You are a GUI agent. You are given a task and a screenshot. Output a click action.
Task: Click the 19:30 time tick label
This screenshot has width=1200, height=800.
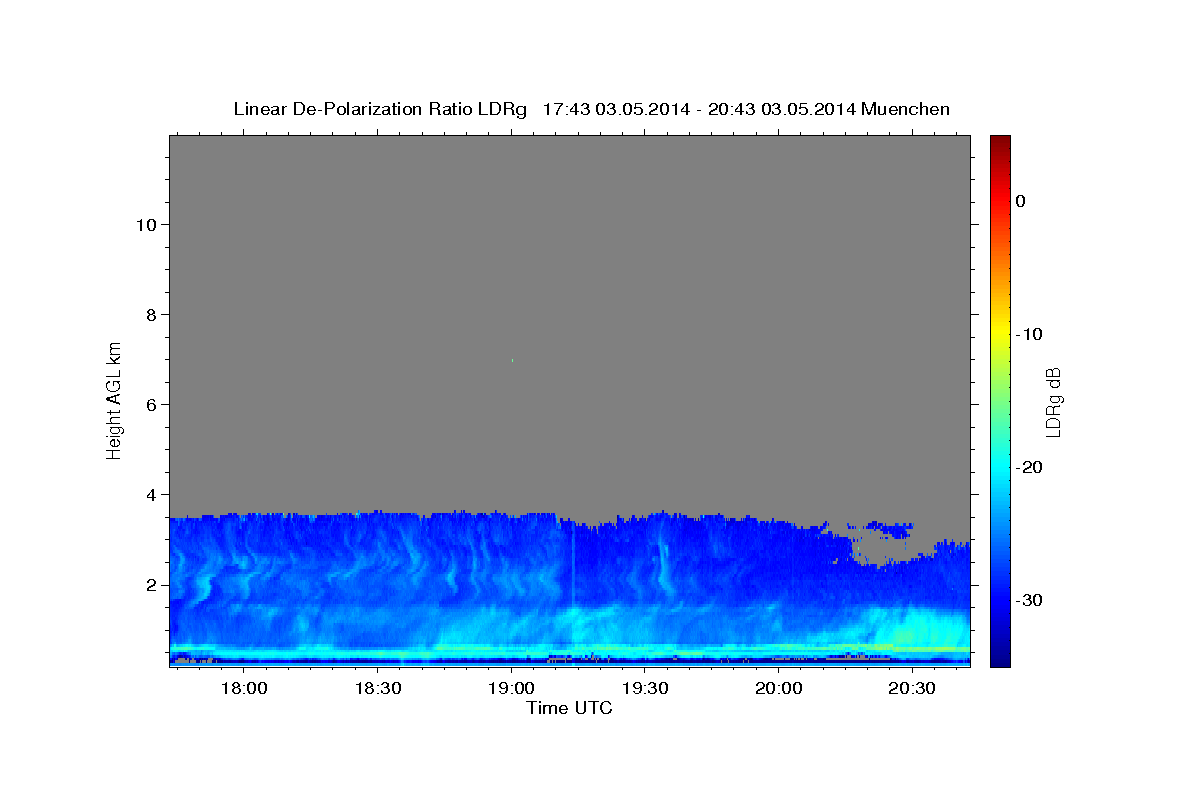point(645,689)
